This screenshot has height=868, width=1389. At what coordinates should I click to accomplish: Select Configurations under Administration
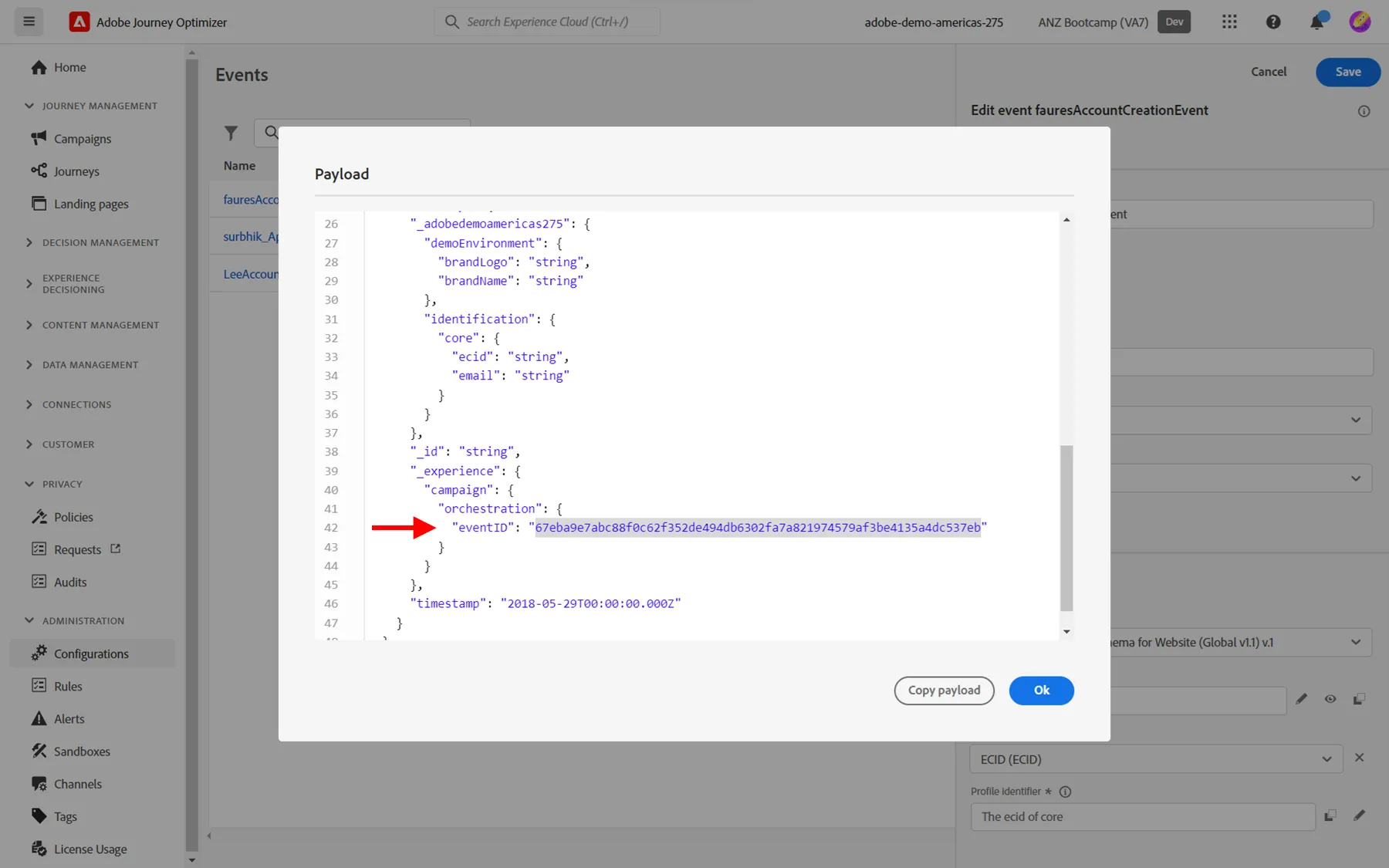coord(93,654)
